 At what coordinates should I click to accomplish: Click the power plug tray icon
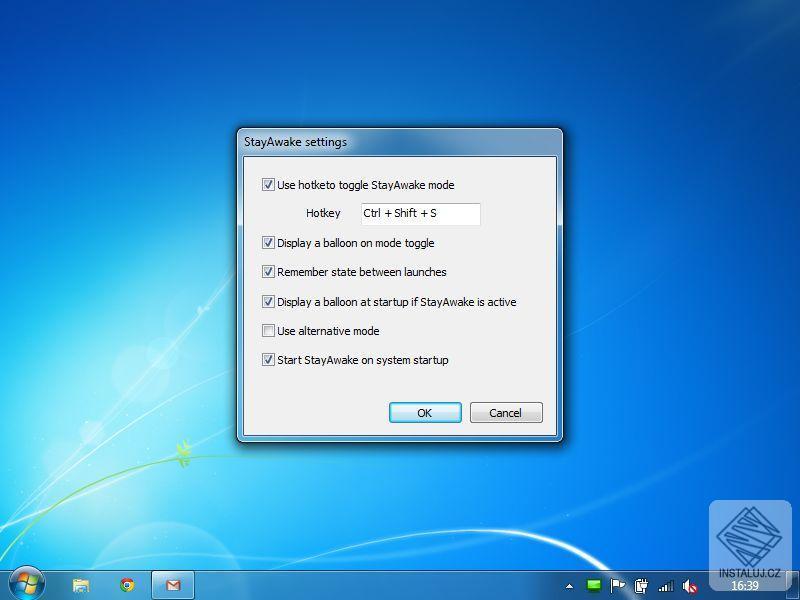[x=641, y=586]
